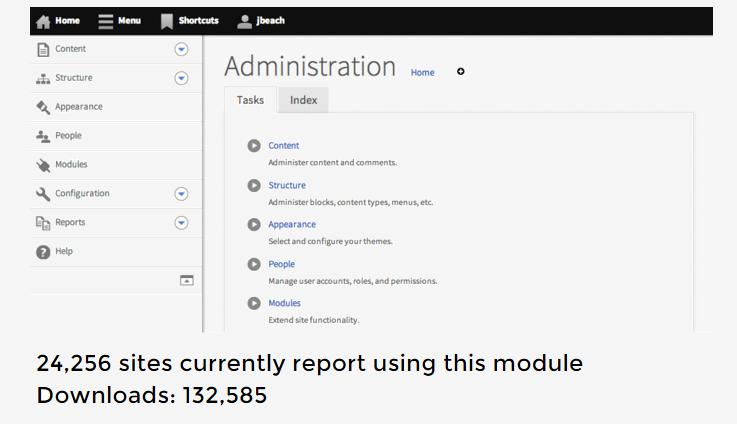
Task: Click the add shortcut plus icon
Action: (461, 71)
